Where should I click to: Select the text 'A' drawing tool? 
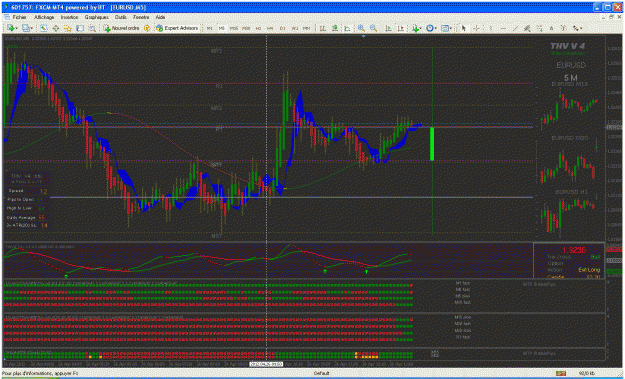click(552, 28)
